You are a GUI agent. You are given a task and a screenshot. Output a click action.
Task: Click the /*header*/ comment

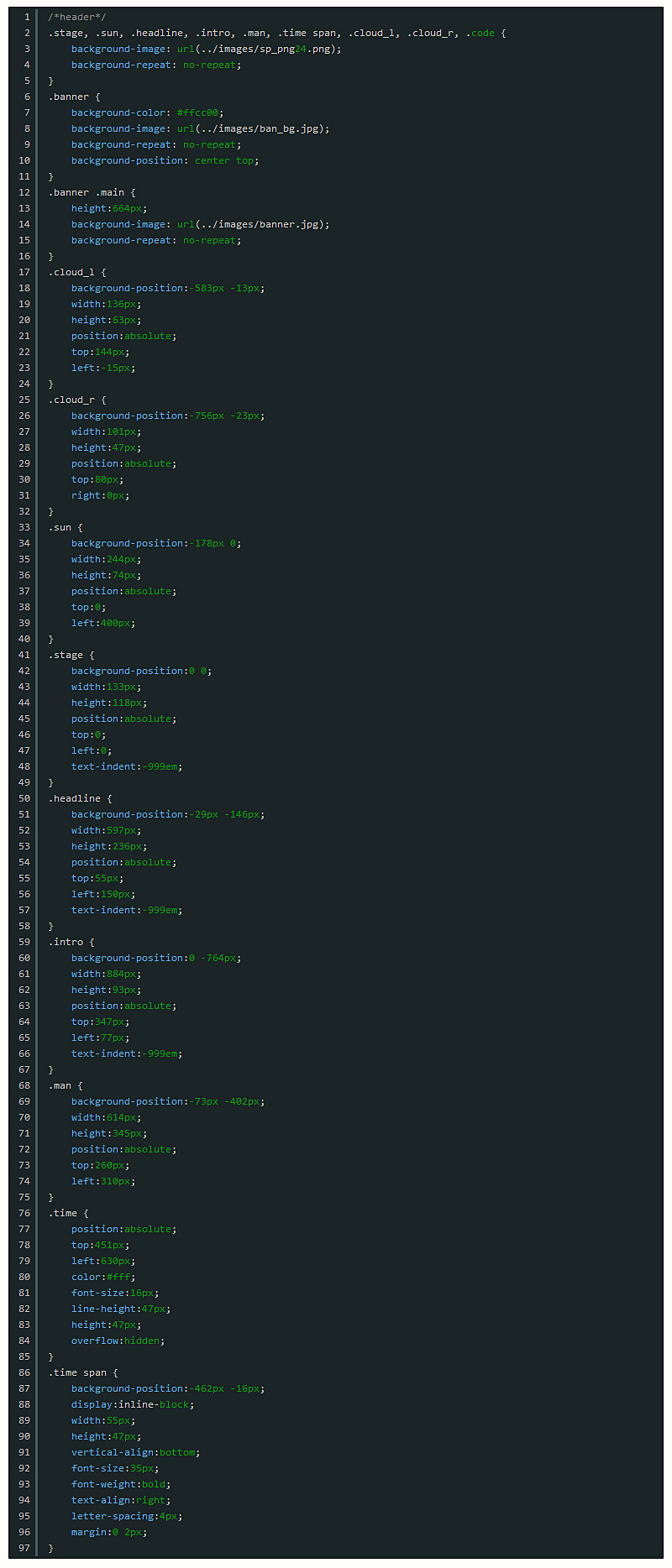(77, 17)
